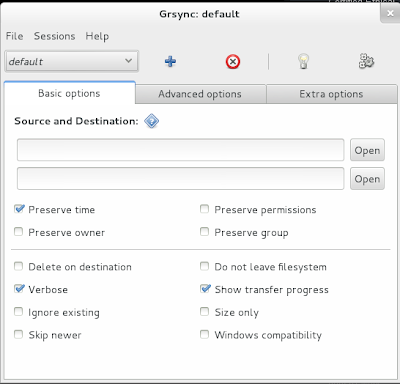Run rsync with the gears icon
This screenshot has width=400, height=384.
tap(366, 61)
